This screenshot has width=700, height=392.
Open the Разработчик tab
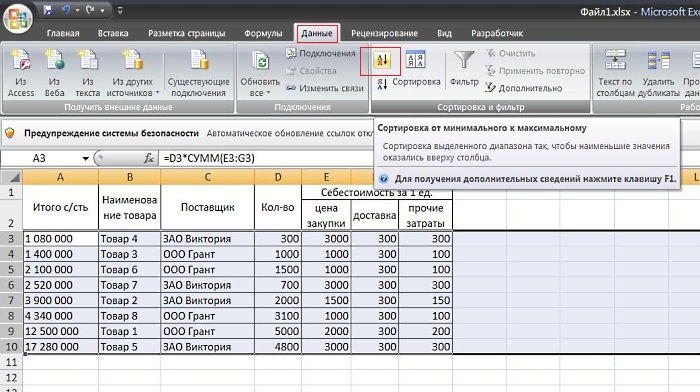[x=497, y=33]
